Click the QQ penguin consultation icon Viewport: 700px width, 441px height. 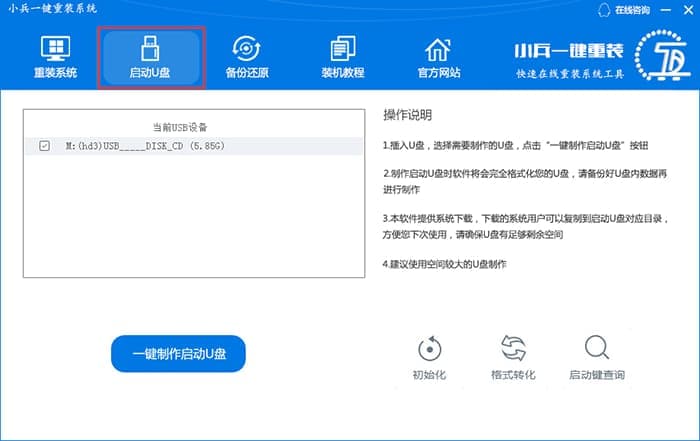(604, 10)
